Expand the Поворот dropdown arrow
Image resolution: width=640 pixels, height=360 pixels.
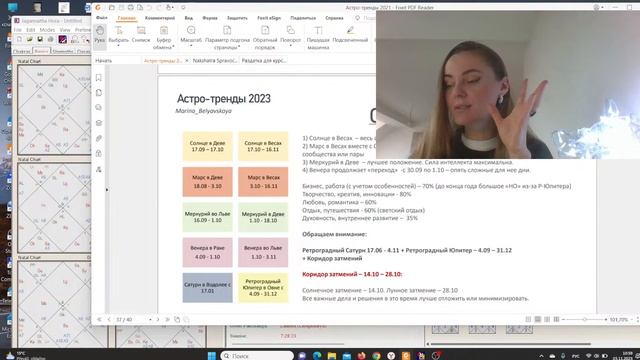click(291, 46)
